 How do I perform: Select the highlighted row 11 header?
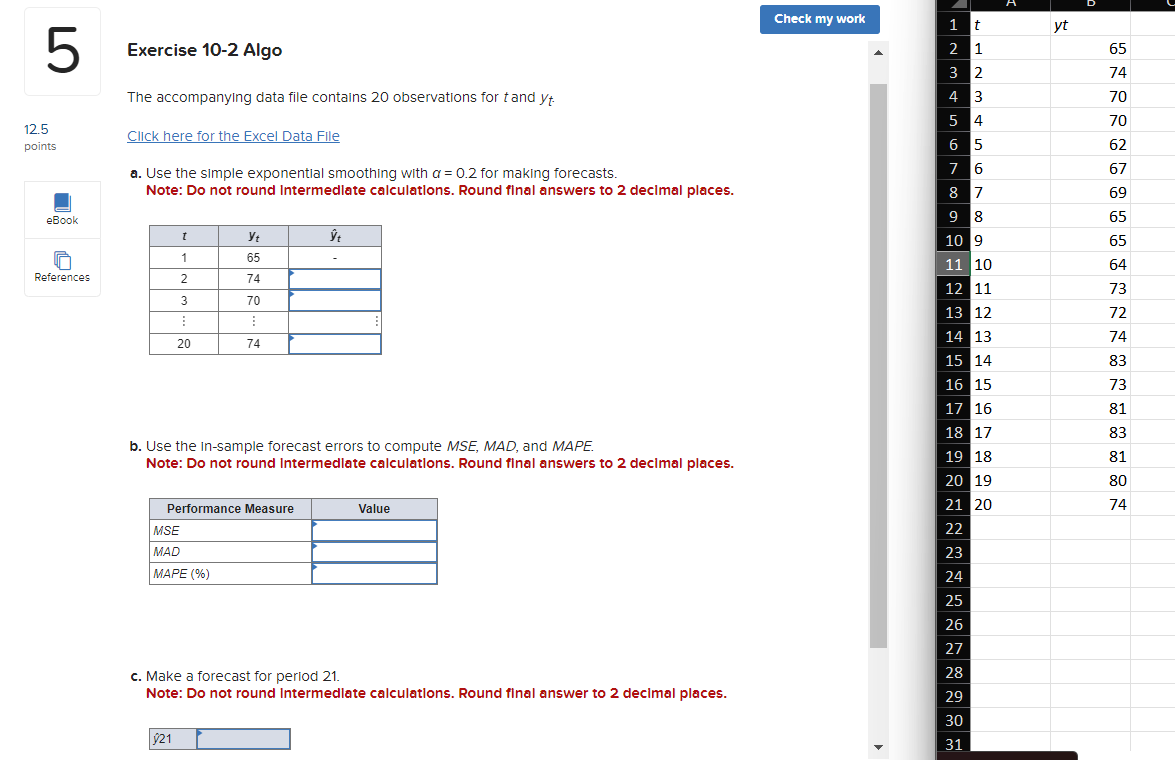pos(953,264)
